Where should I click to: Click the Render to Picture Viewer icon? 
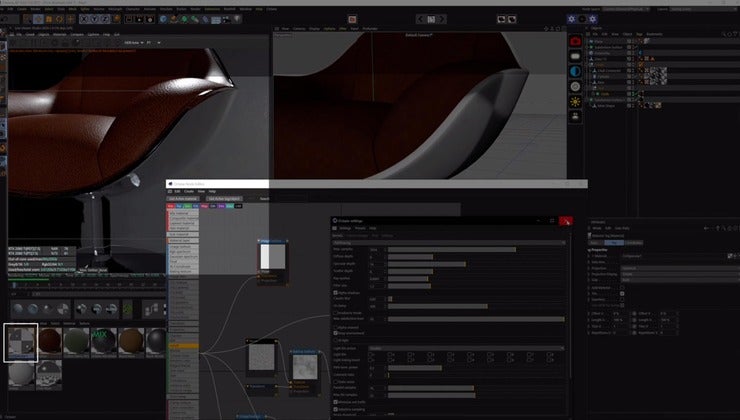[x=139, y=19]
